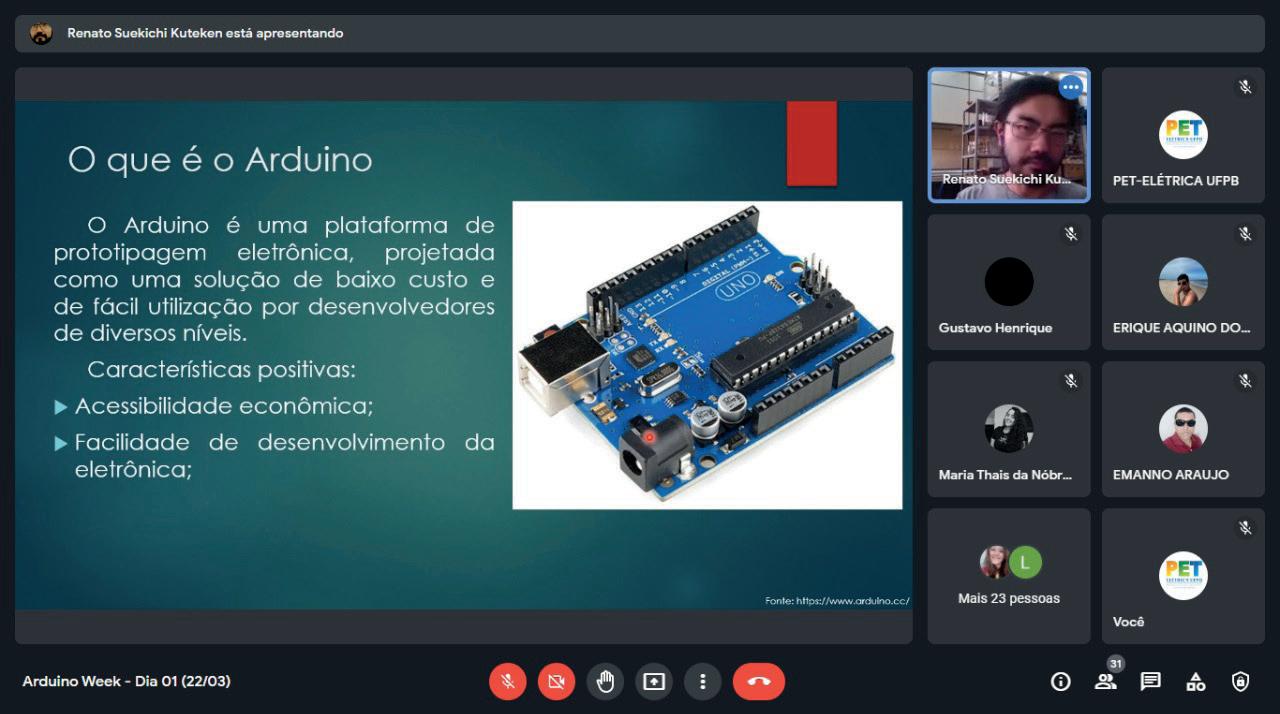
Task: Hang up with the red leave call button
Action: tap(759, 682)
